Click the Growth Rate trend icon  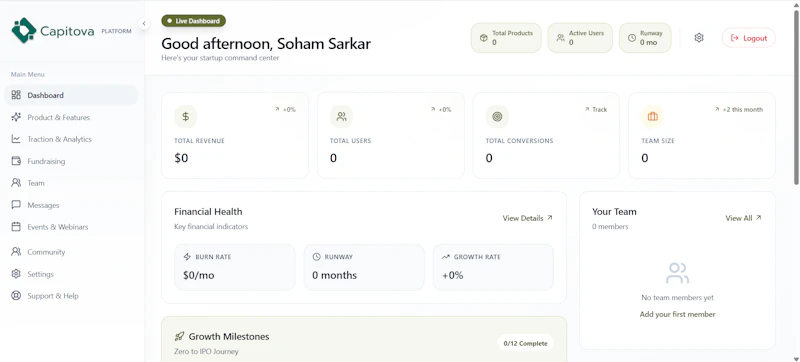pyautogui.click(x=446, y=257)
